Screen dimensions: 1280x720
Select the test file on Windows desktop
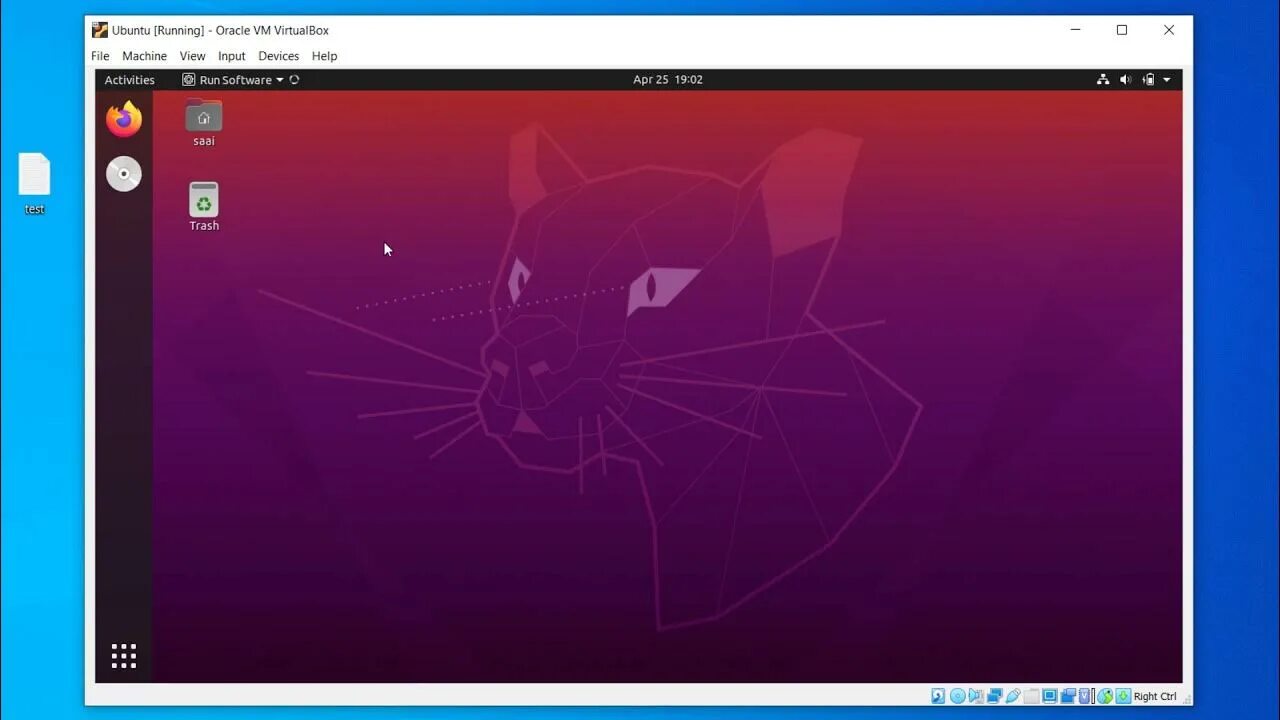tap(34, 183)
